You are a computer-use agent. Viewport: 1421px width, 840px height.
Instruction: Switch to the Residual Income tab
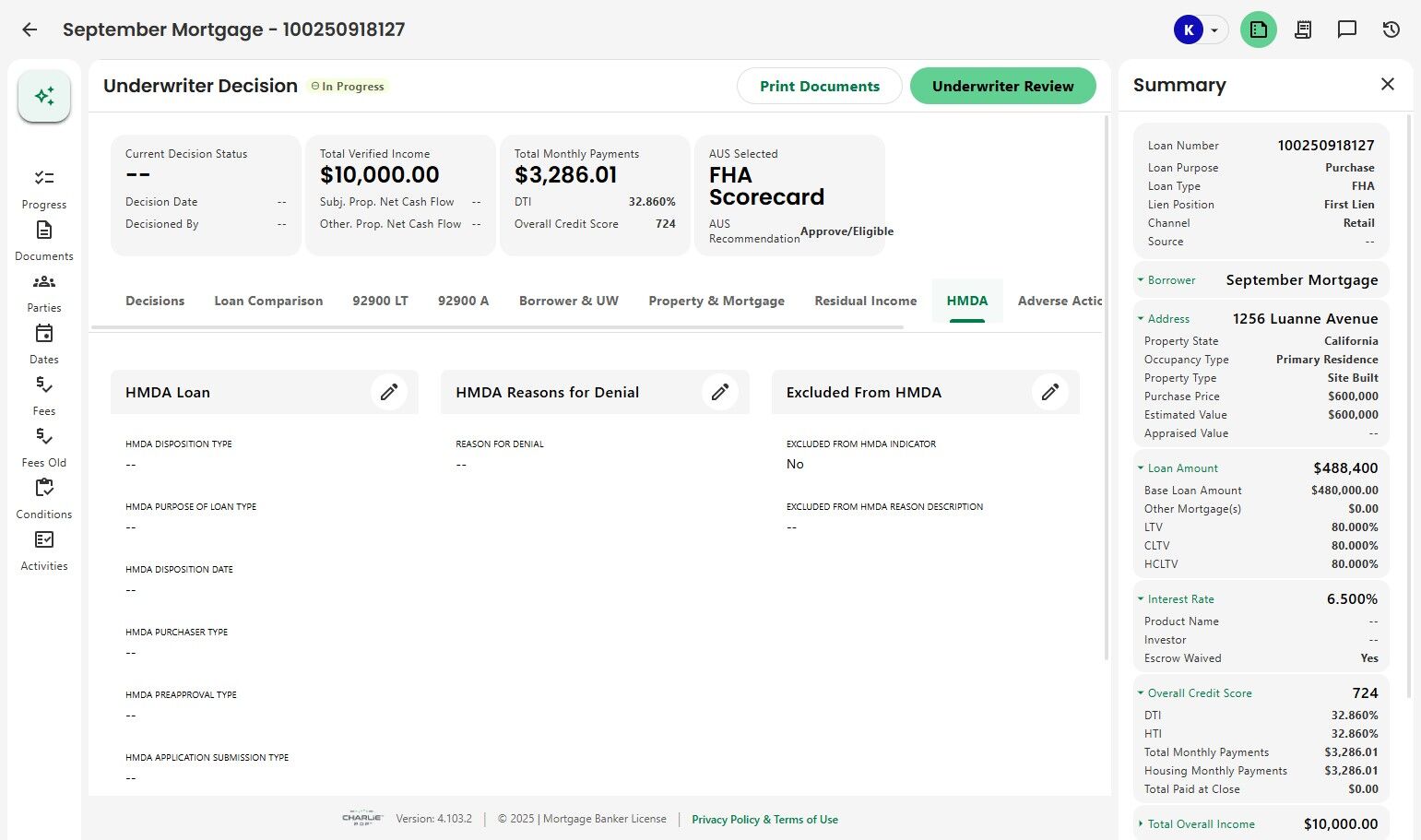[865, 301]
